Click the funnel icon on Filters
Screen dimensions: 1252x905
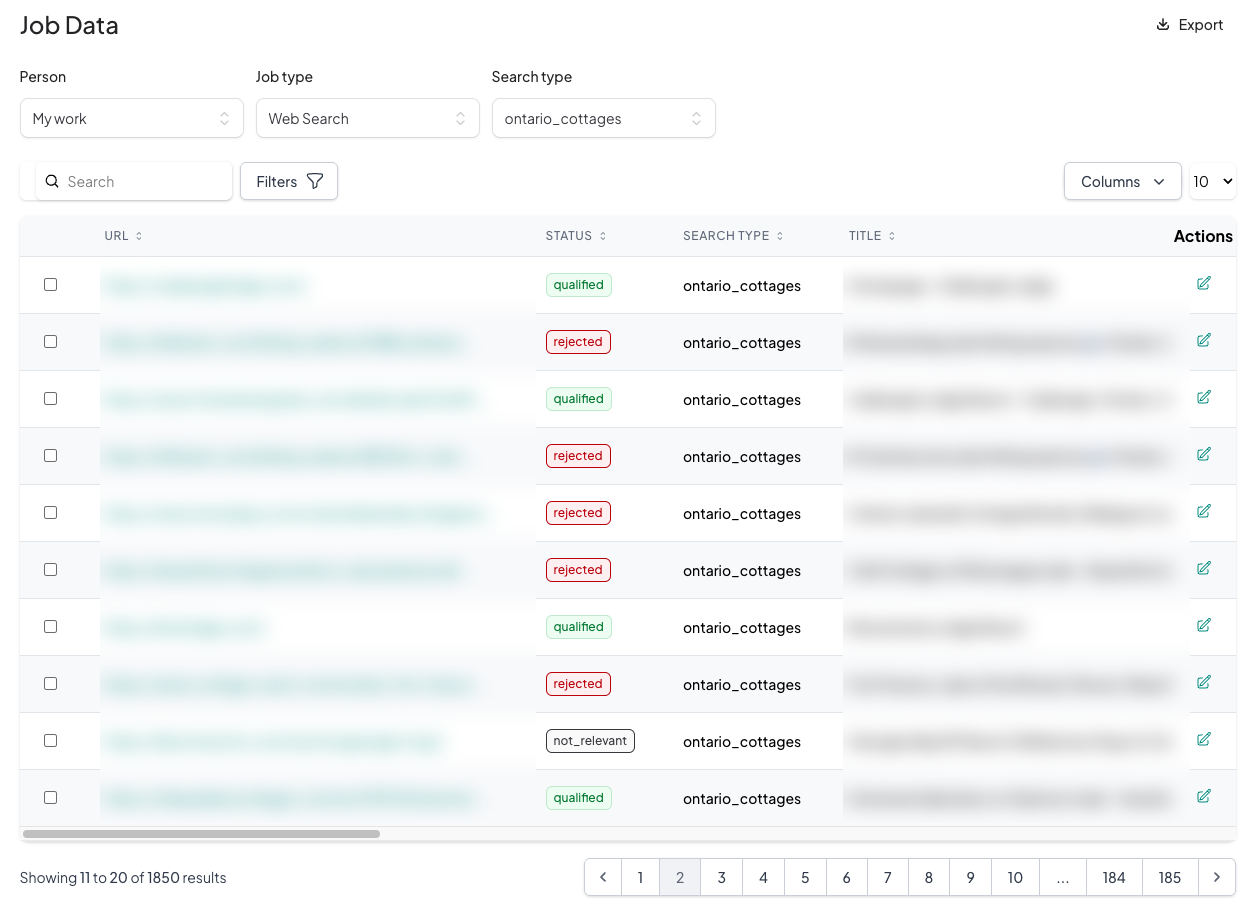click(315, 181)
